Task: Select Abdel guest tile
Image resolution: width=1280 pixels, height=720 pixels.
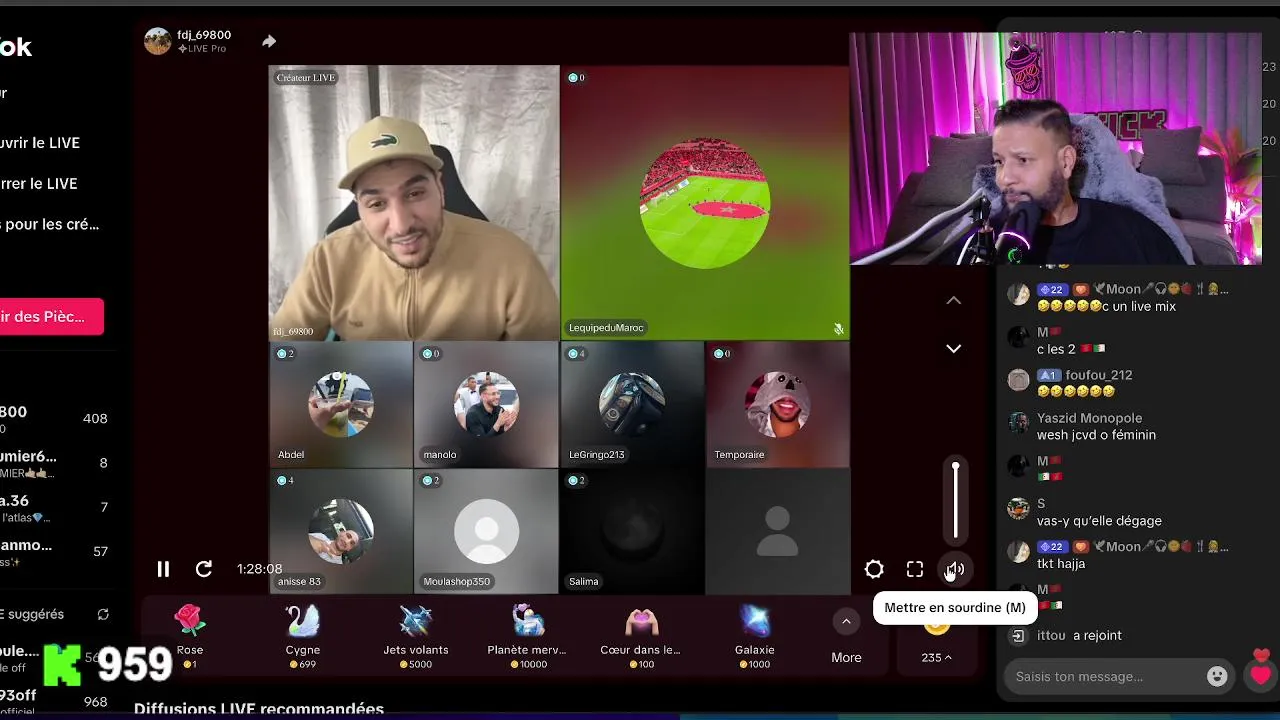Action: 341,404
